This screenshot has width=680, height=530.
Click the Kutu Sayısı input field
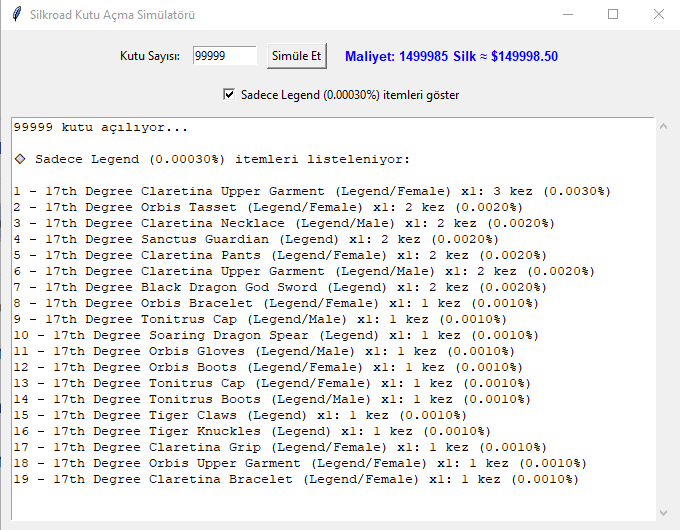tap(224, 57)
